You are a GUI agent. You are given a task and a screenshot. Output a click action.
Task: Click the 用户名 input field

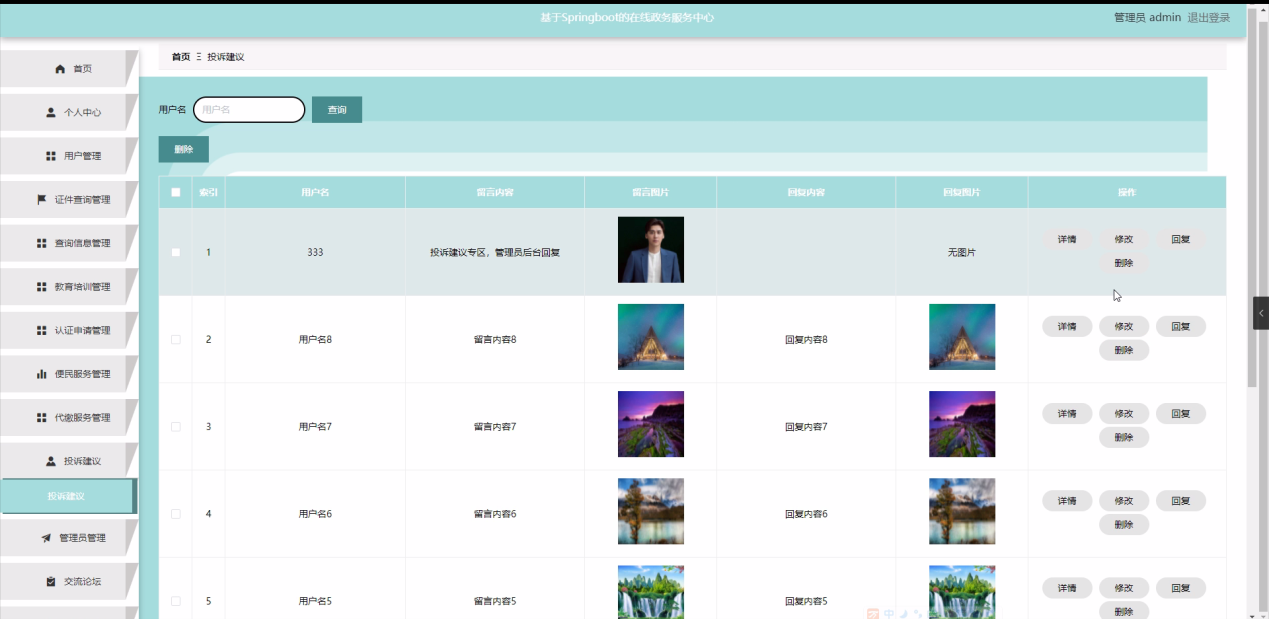[x=248, y=109]
